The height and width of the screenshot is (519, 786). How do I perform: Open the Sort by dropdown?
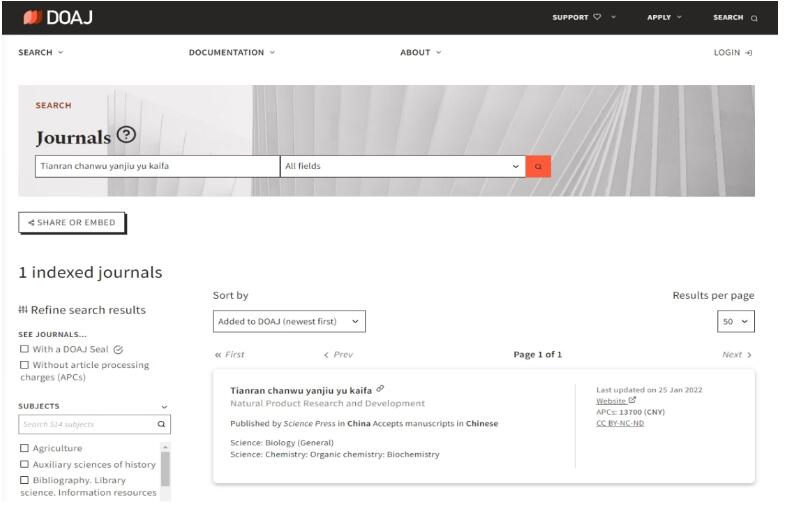click(x=289, y=322)
